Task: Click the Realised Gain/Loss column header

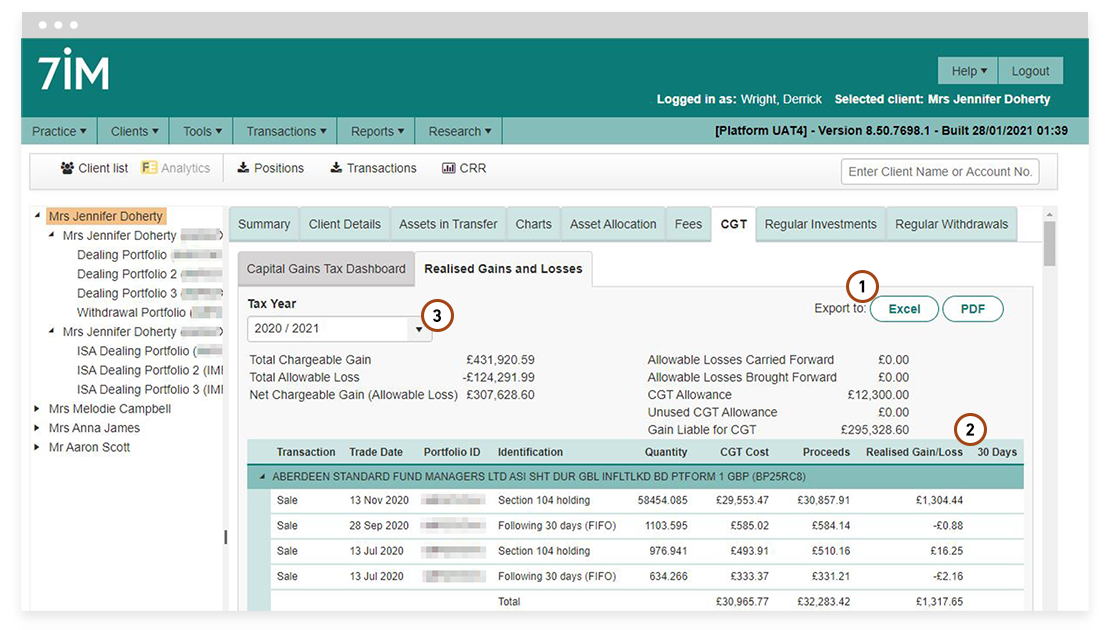Action: tap(914, 452)
